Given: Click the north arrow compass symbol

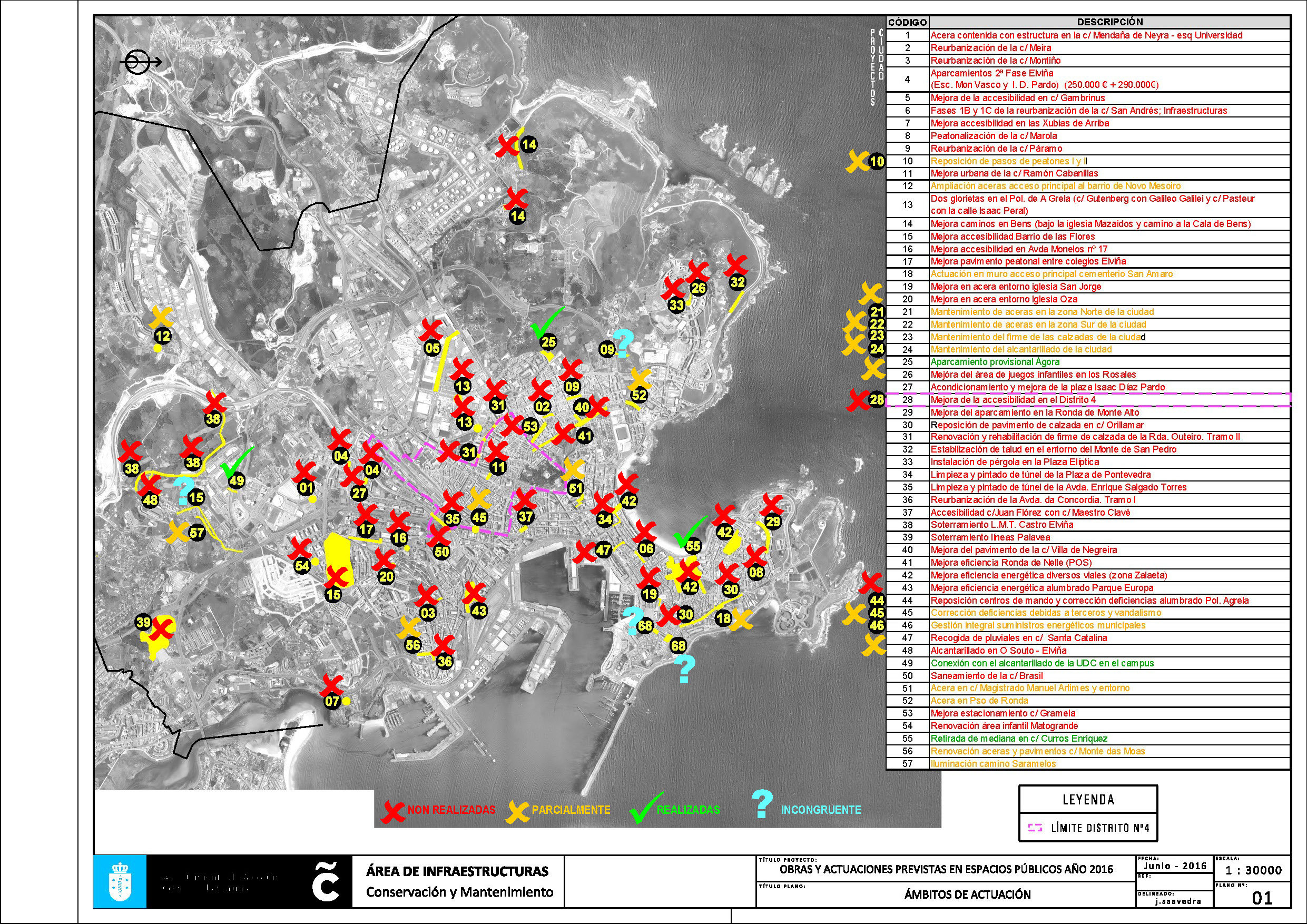Looking at the screenshot, I should point(140,62).
